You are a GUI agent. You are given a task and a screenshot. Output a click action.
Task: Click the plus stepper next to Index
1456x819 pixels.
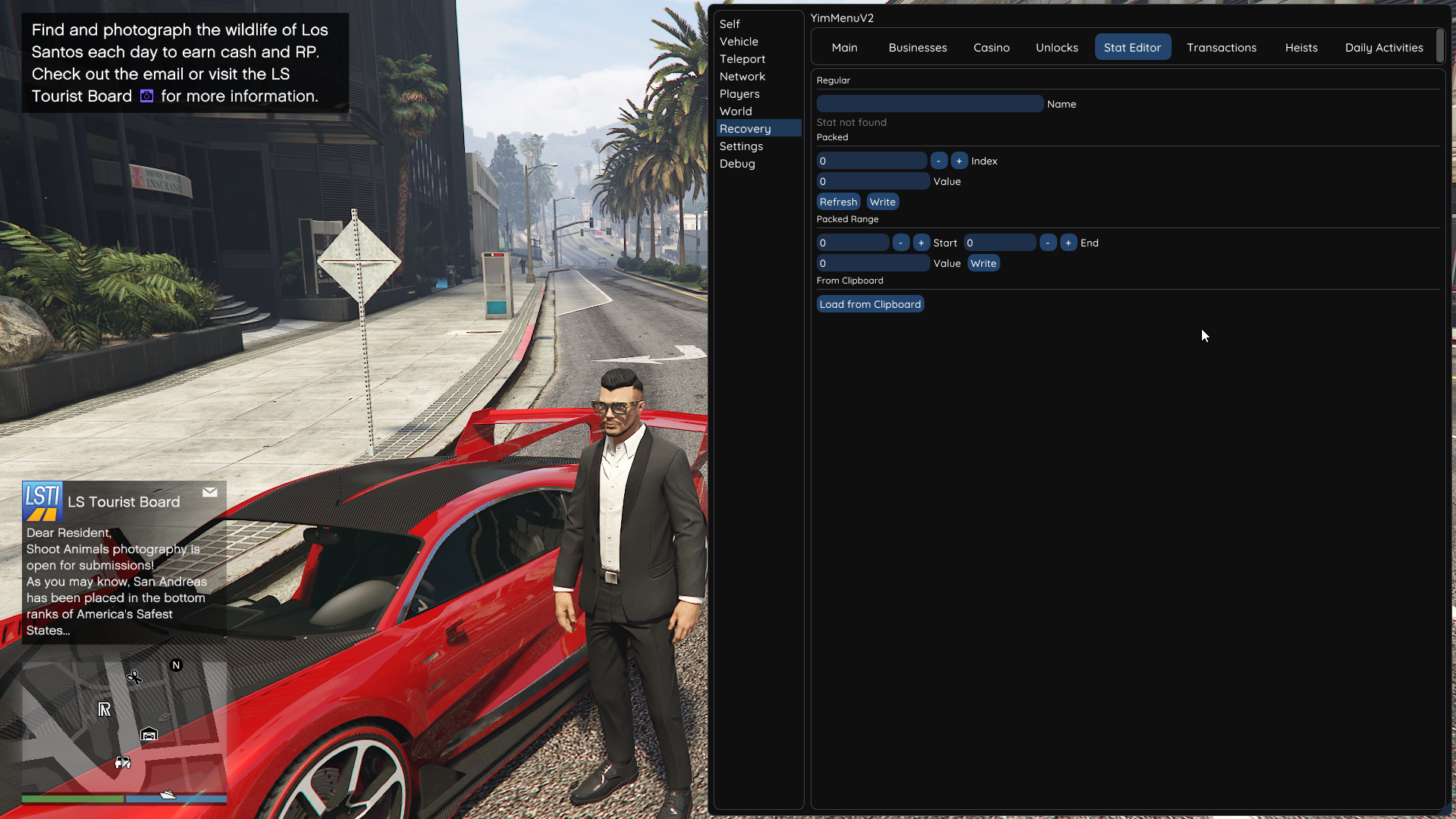point(959,161)
